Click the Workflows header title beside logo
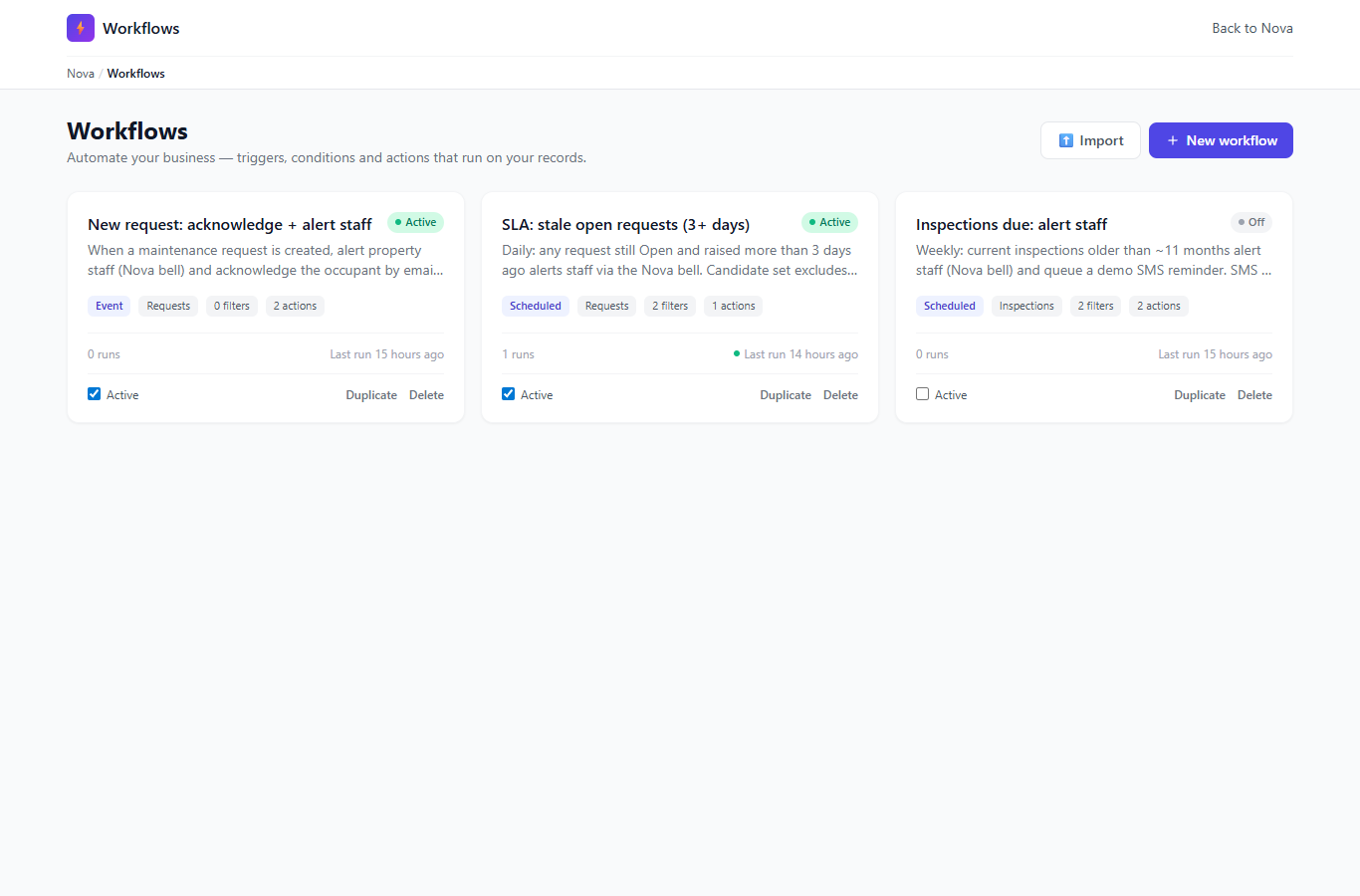The width and height of the screenshot is (1360, 896). (x=141, y=28)
